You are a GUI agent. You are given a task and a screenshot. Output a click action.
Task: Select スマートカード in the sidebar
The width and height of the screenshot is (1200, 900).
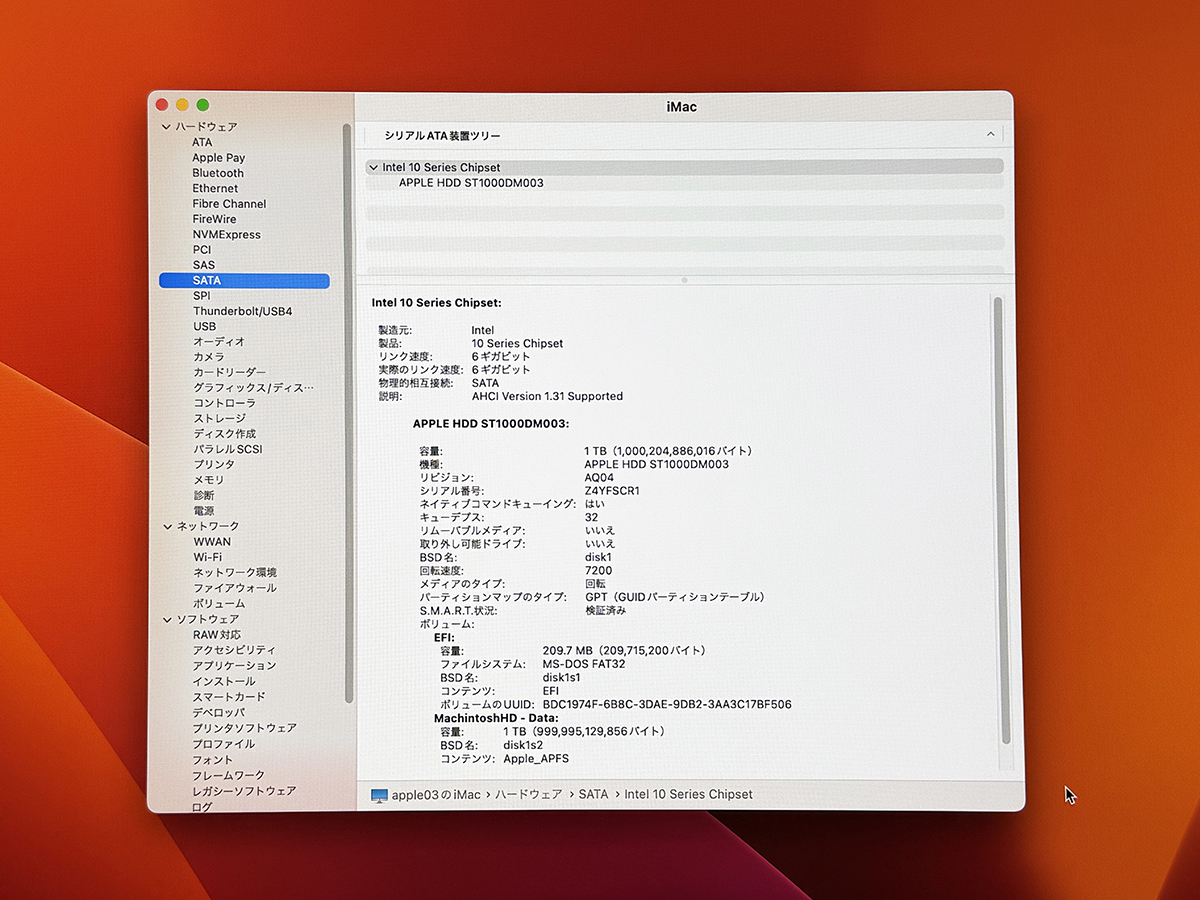(229, 697)
